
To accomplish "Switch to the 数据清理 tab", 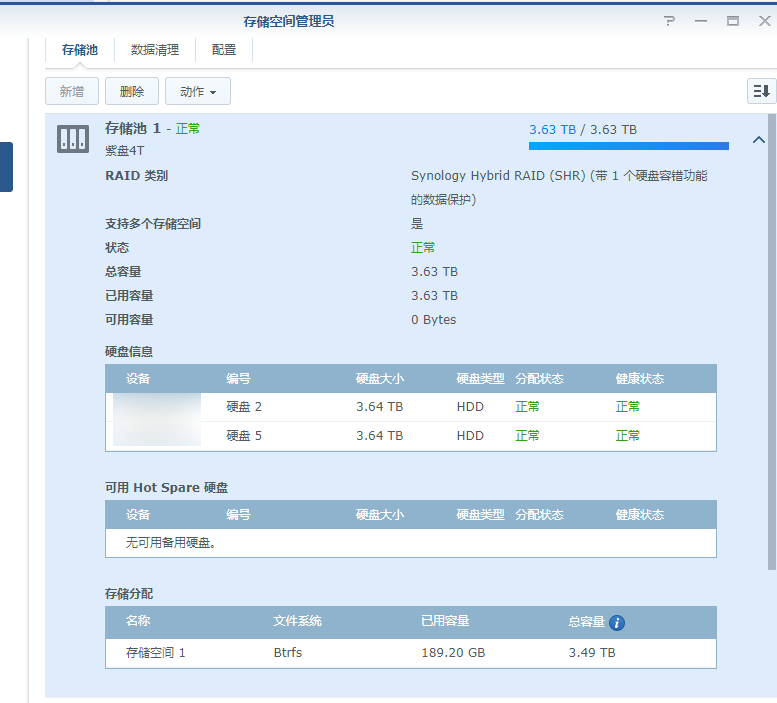I will tap(155, 50).
